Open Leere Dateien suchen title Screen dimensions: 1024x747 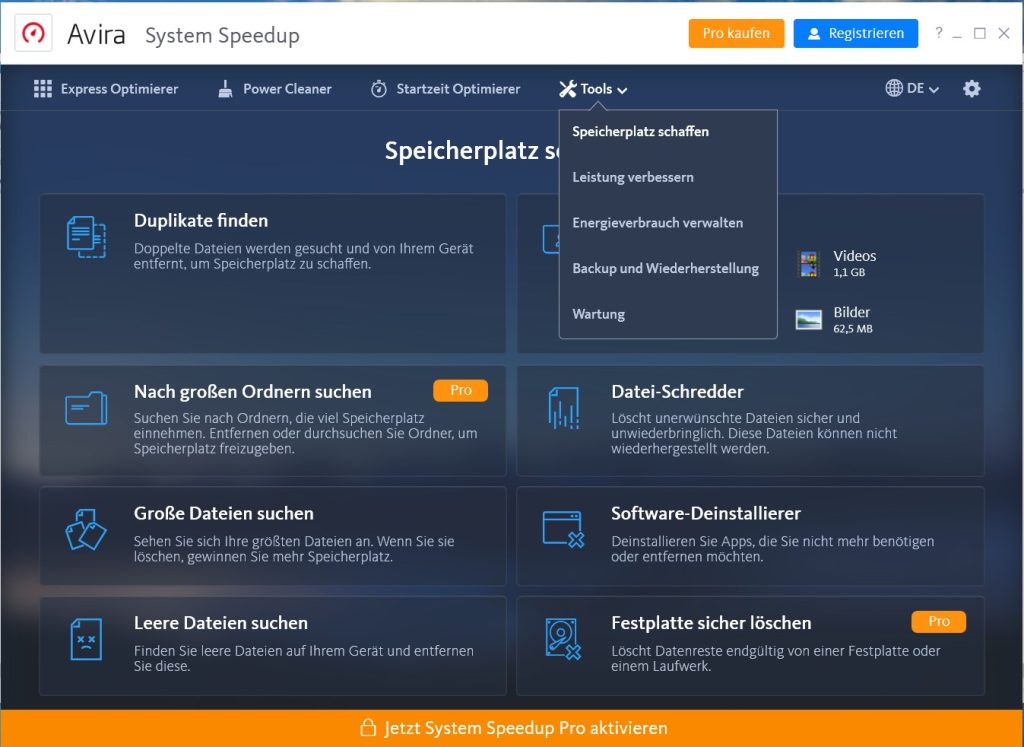click(221, 623)
